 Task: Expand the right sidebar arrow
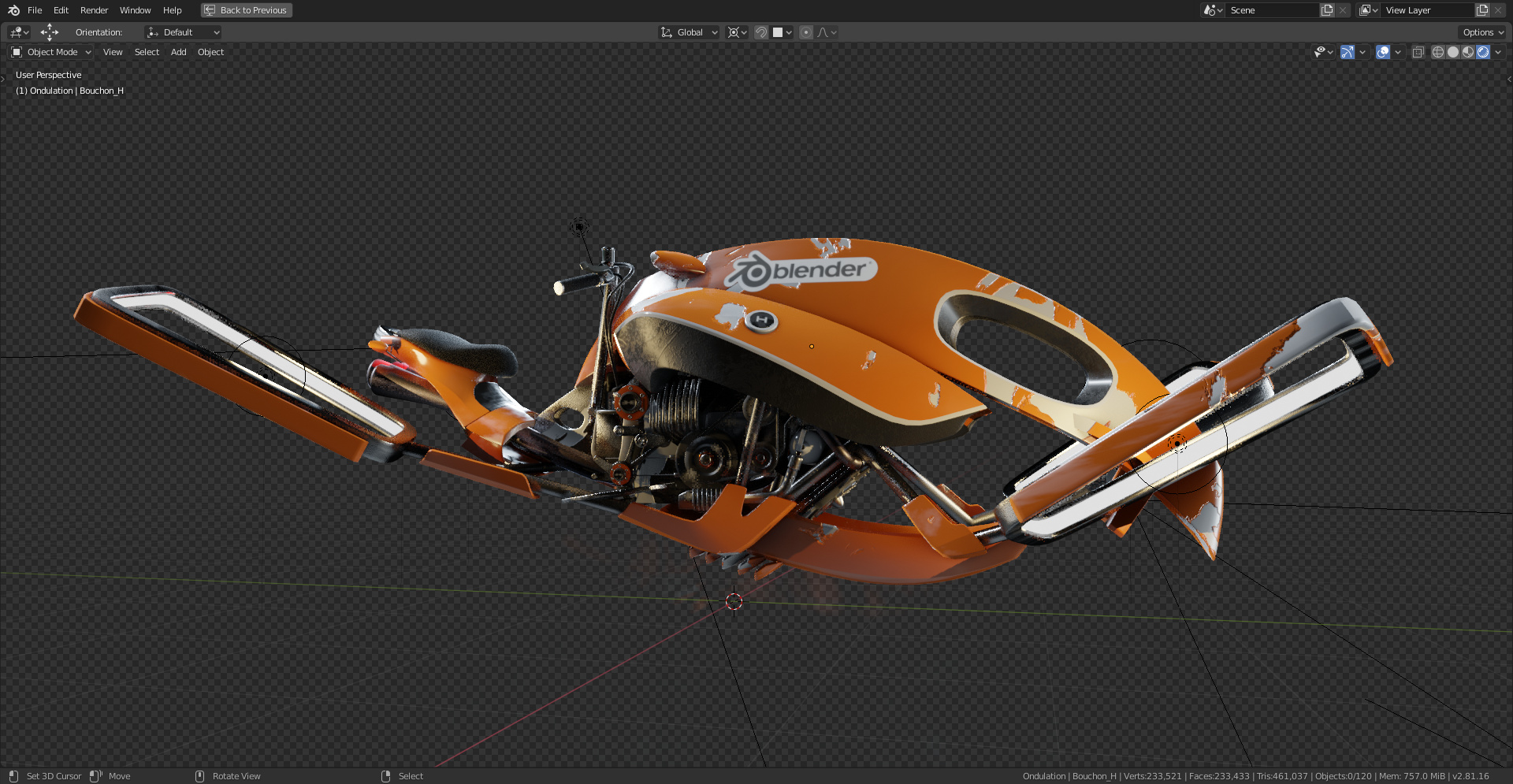[1509, 79]
